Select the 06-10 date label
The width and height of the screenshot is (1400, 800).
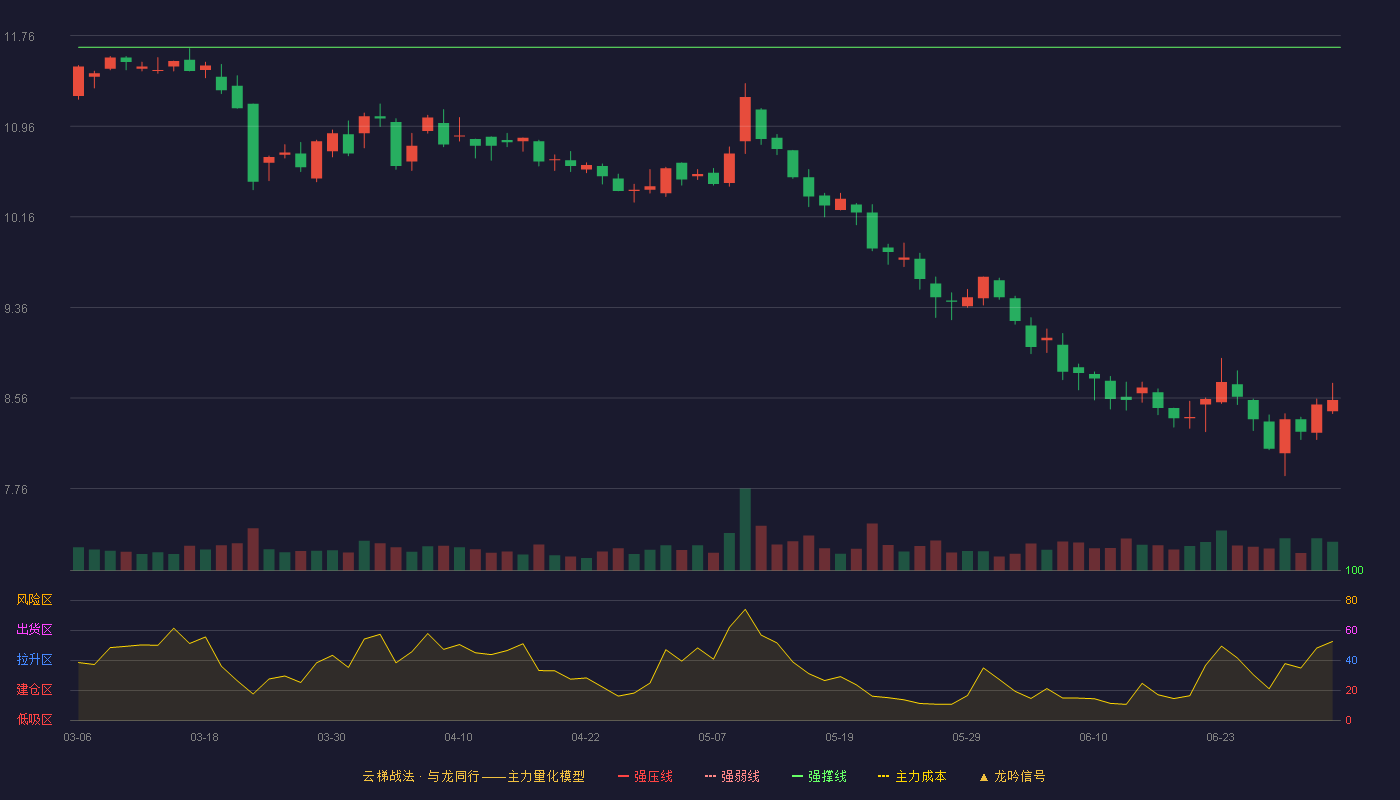point(1093,737)
